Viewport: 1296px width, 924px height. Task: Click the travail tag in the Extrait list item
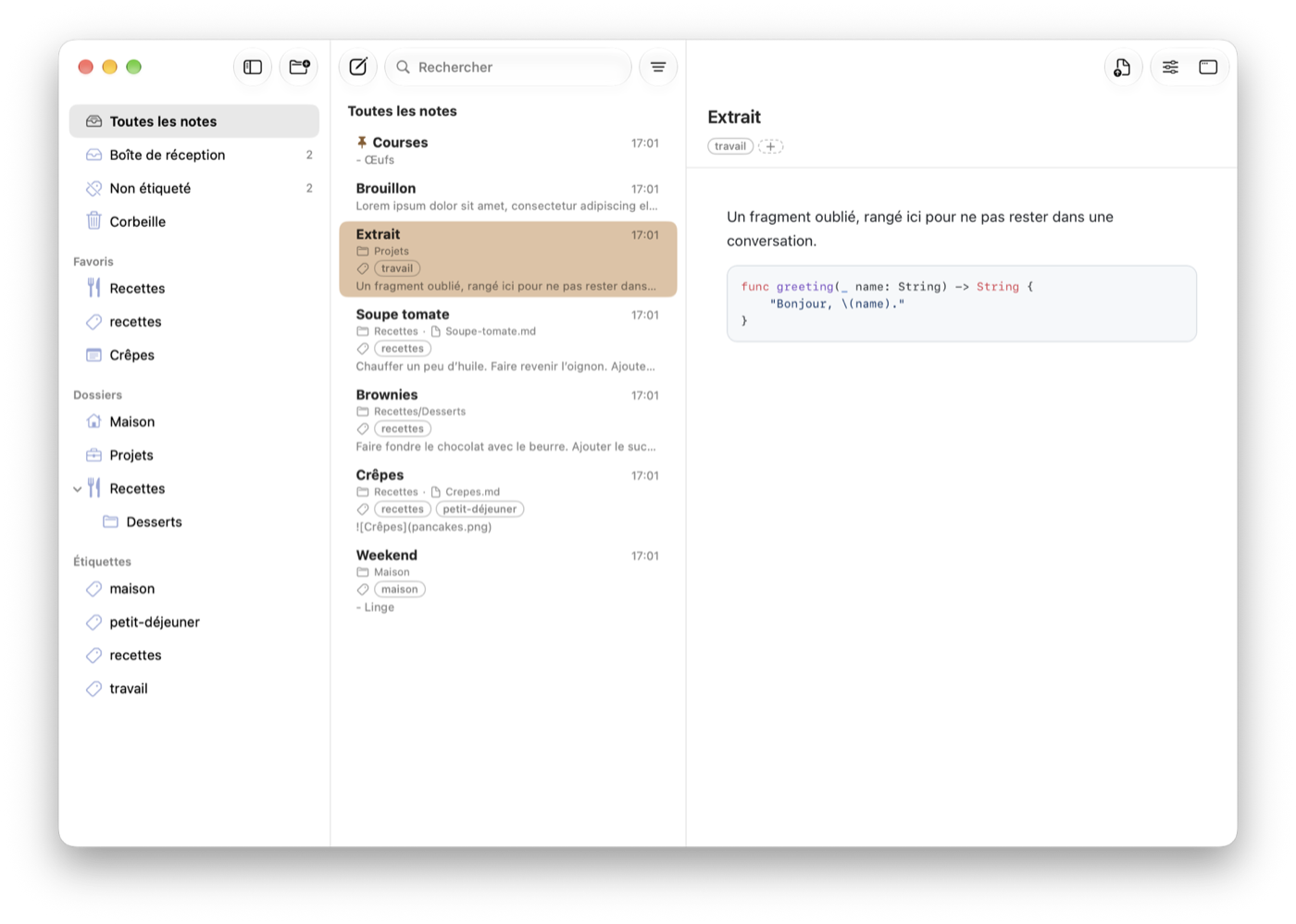pos(397,268)
